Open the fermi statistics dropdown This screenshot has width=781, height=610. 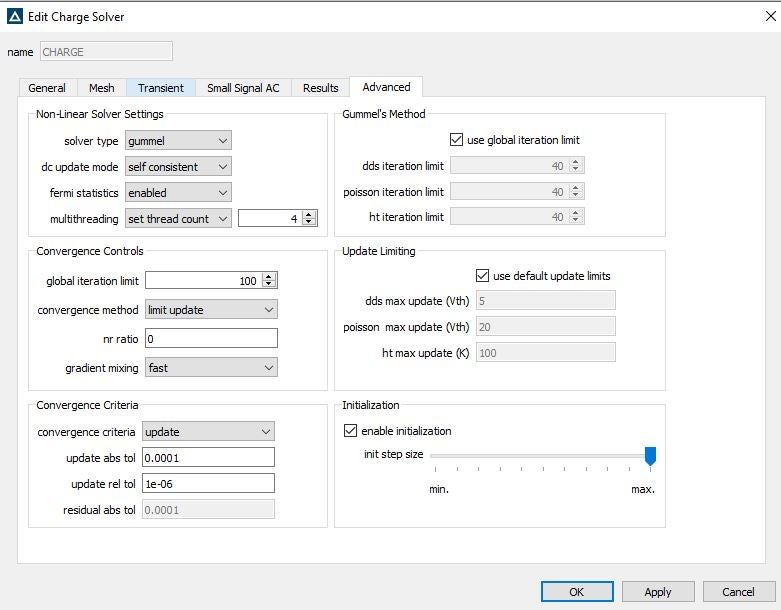point(178,192)
